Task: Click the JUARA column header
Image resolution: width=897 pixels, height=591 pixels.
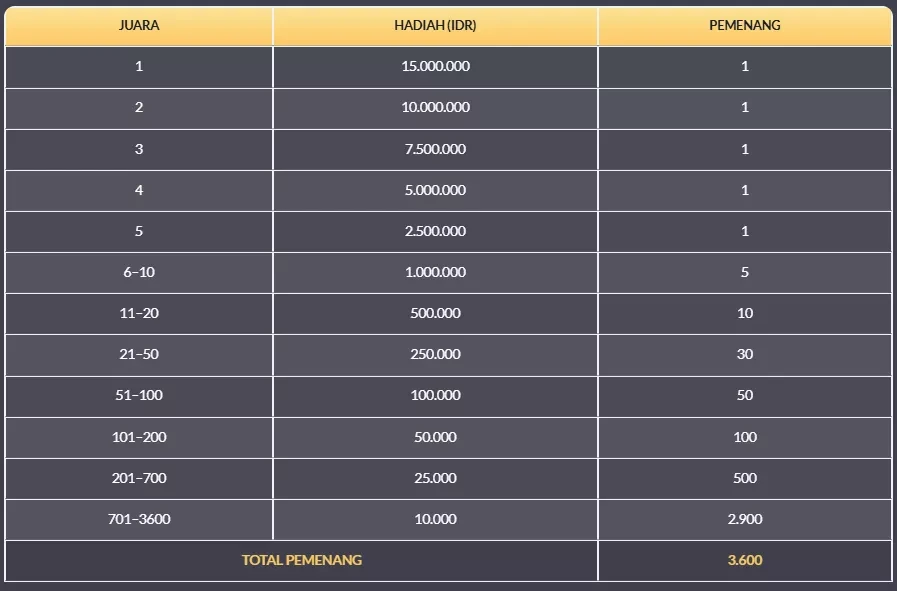Action: (x=139, y=26)
